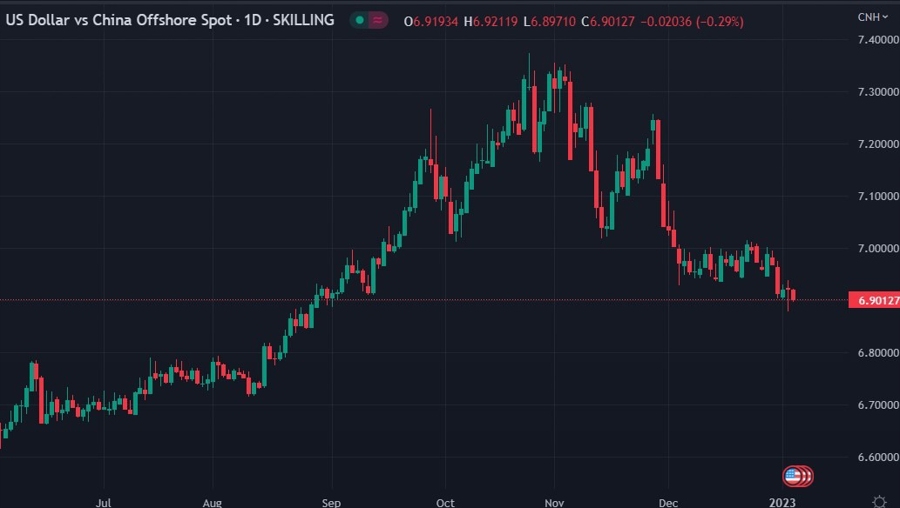Click the 6.60000 price scale label
Image resolution: width=900 pixels, height=508 pixels.
[878, 457]
